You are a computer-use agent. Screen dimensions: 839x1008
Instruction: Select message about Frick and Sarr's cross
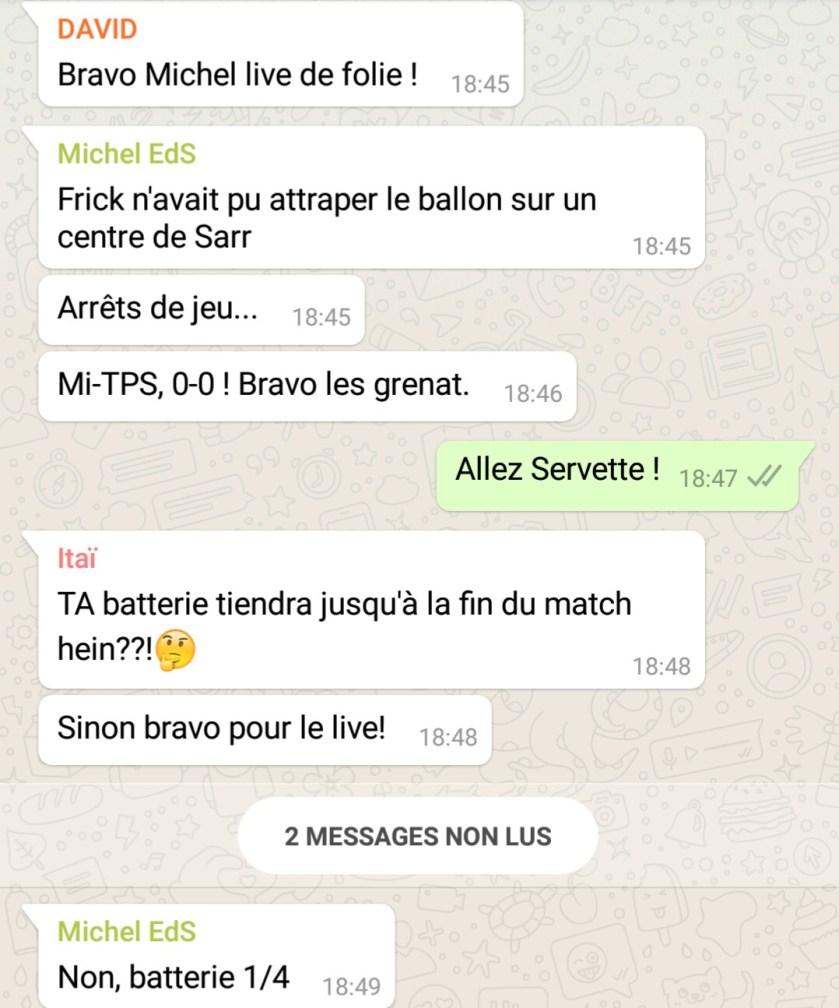372,198
